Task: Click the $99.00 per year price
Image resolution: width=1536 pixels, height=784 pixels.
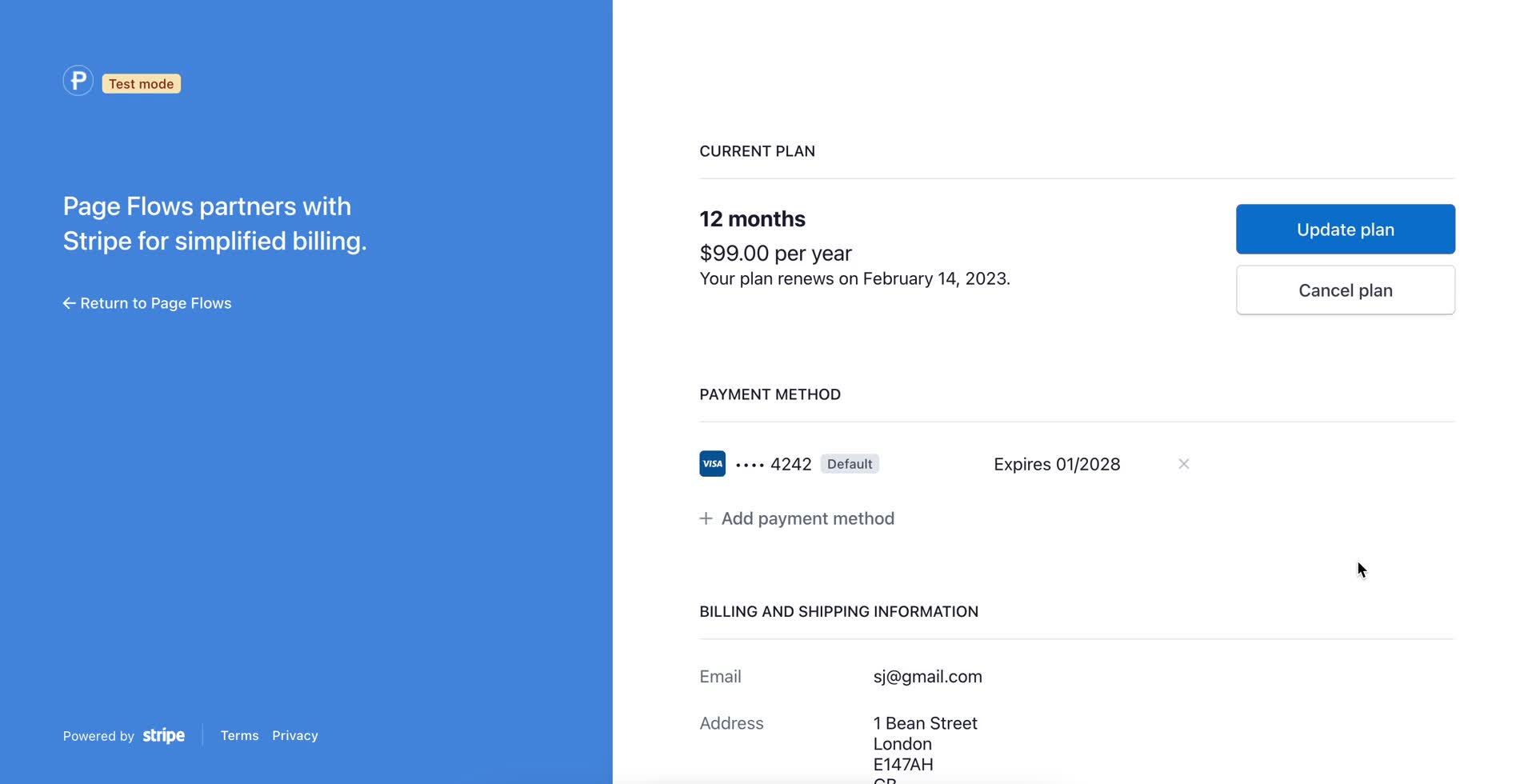Action: click(x=776, y=253)
